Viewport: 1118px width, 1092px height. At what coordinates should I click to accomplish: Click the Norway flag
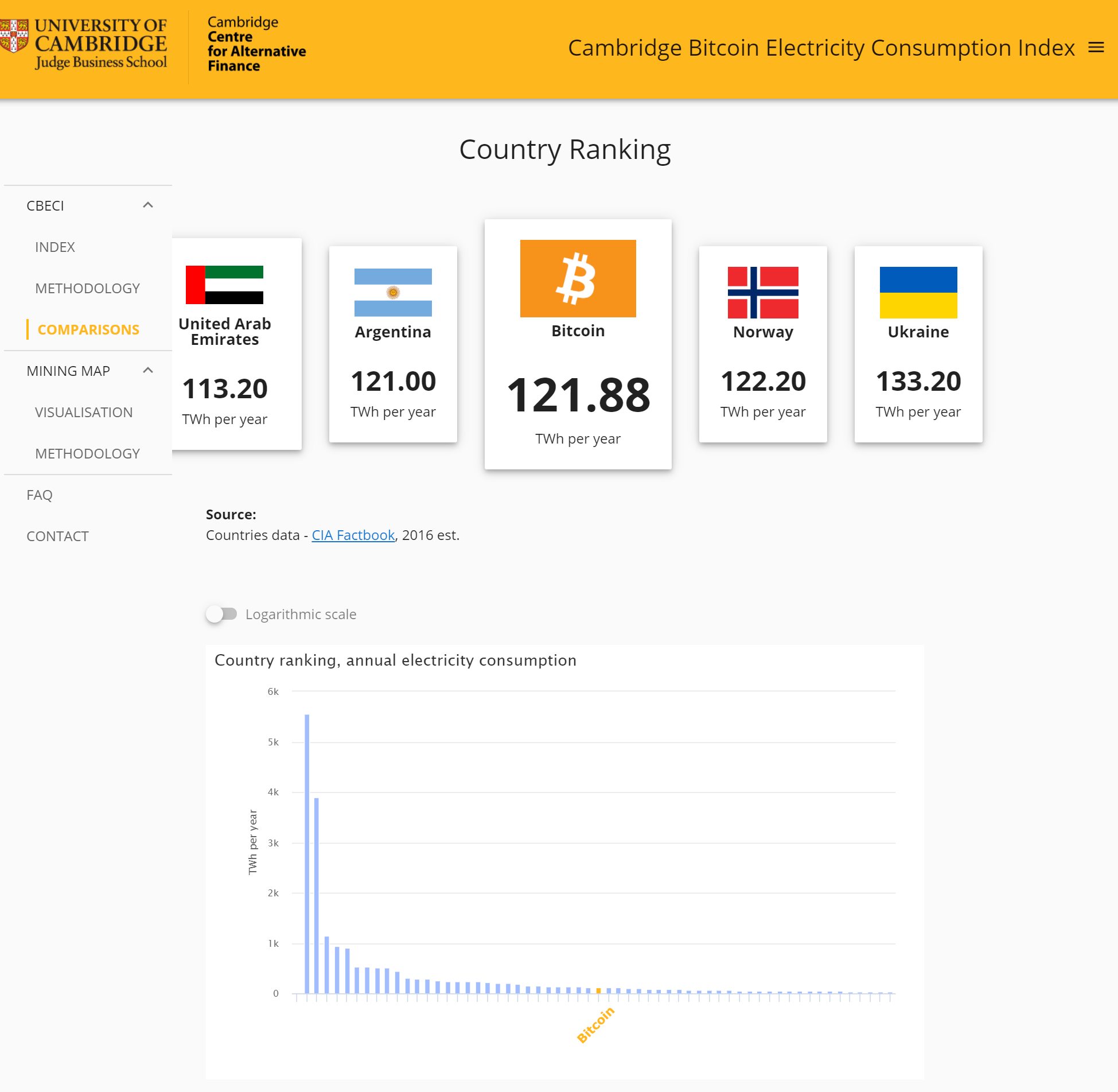(x=763, y=293)
